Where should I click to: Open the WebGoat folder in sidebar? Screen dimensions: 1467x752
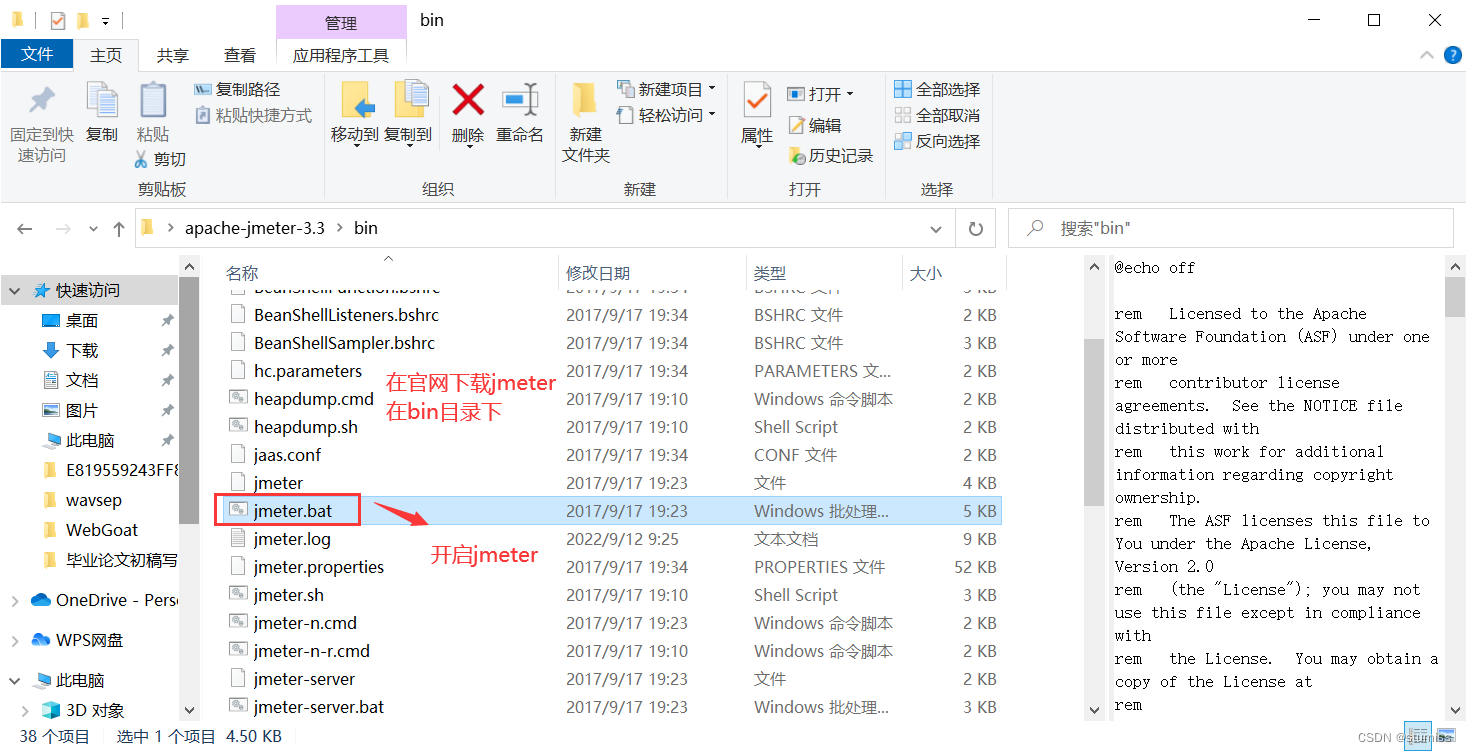tap(102, 530)
